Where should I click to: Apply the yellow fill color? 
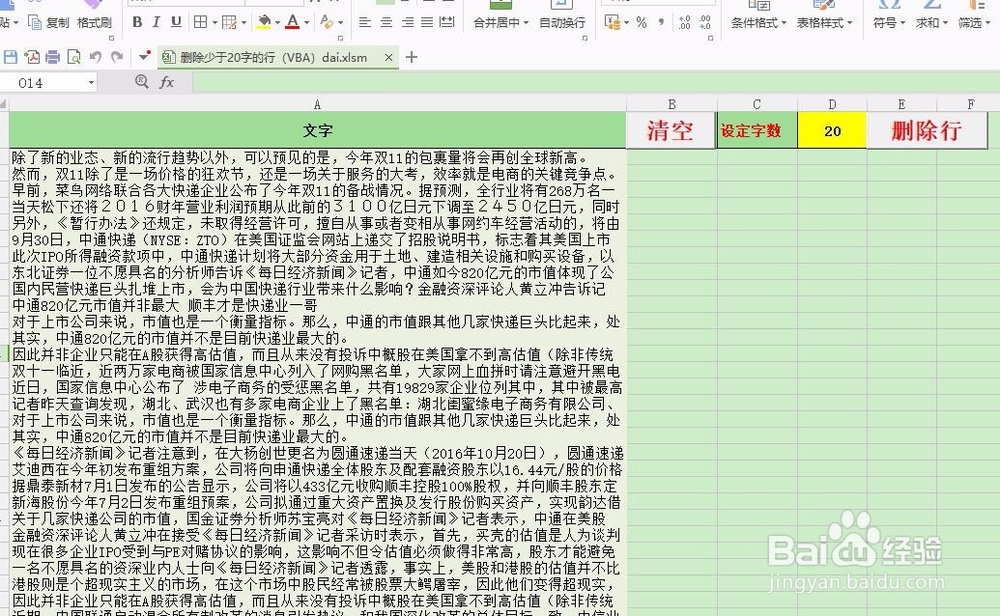263,22
